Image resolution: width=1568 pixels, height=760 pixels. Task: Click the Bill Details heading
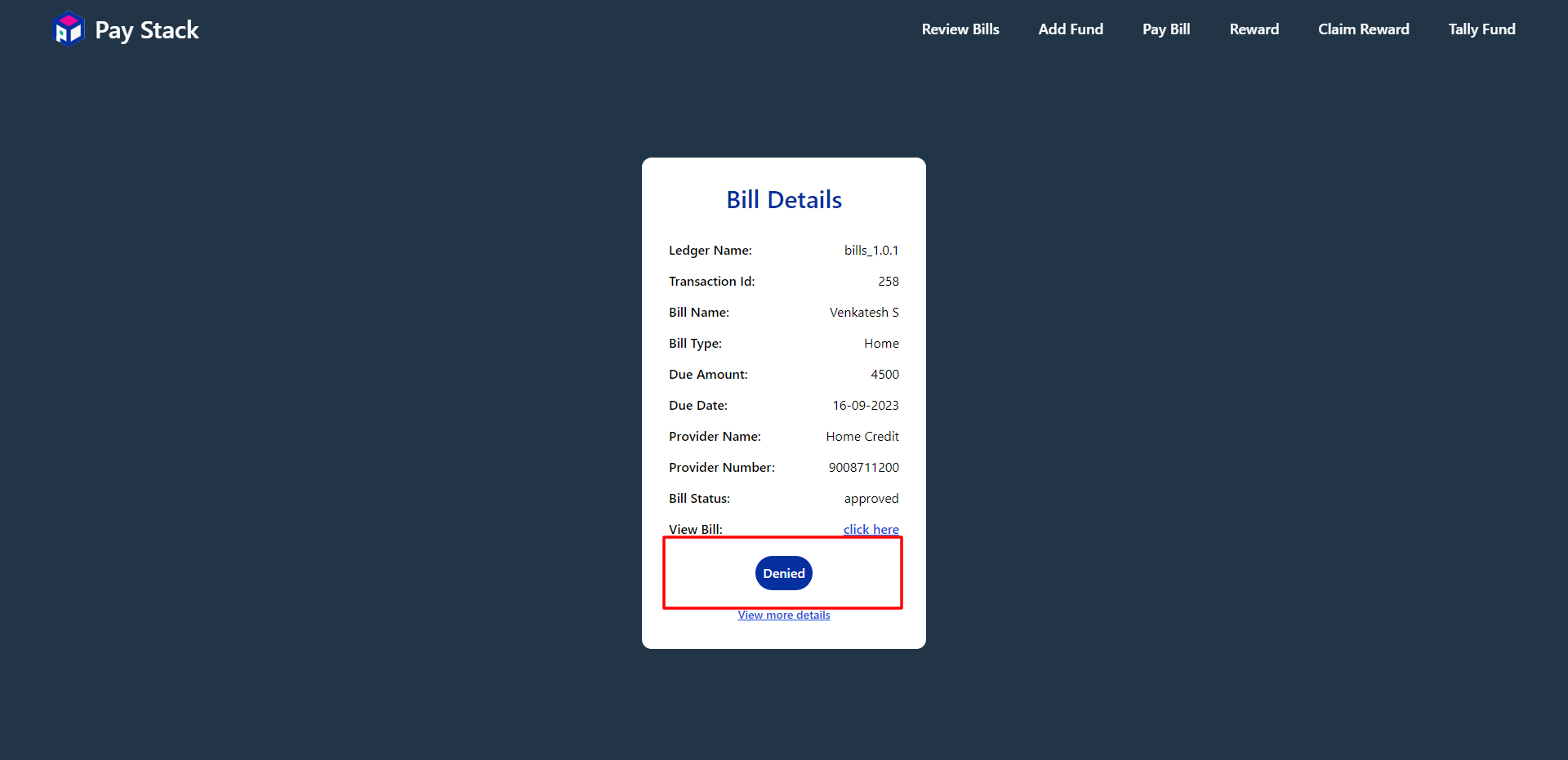tap(784, 200)
